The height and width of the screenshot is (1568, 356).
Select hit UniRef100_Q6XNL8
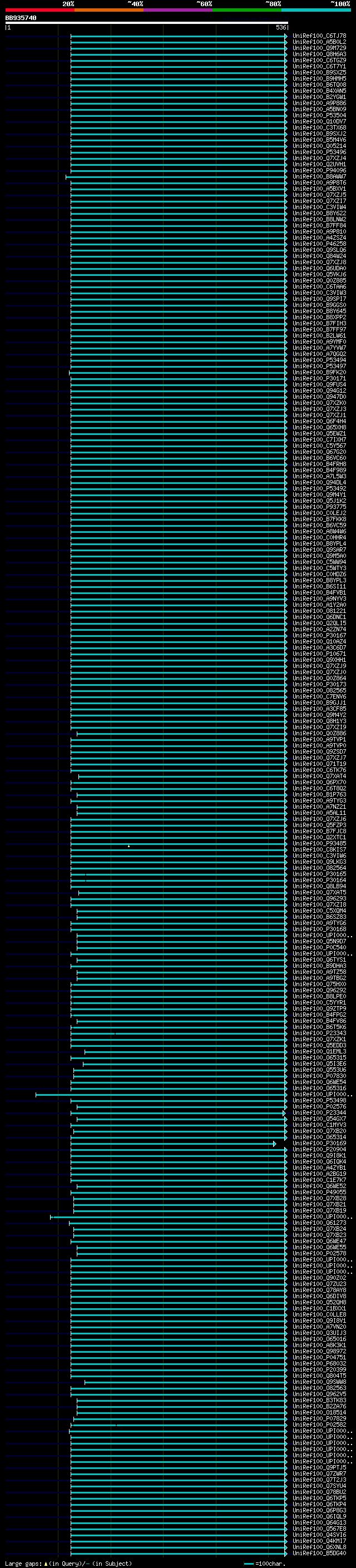[319, 1547]
